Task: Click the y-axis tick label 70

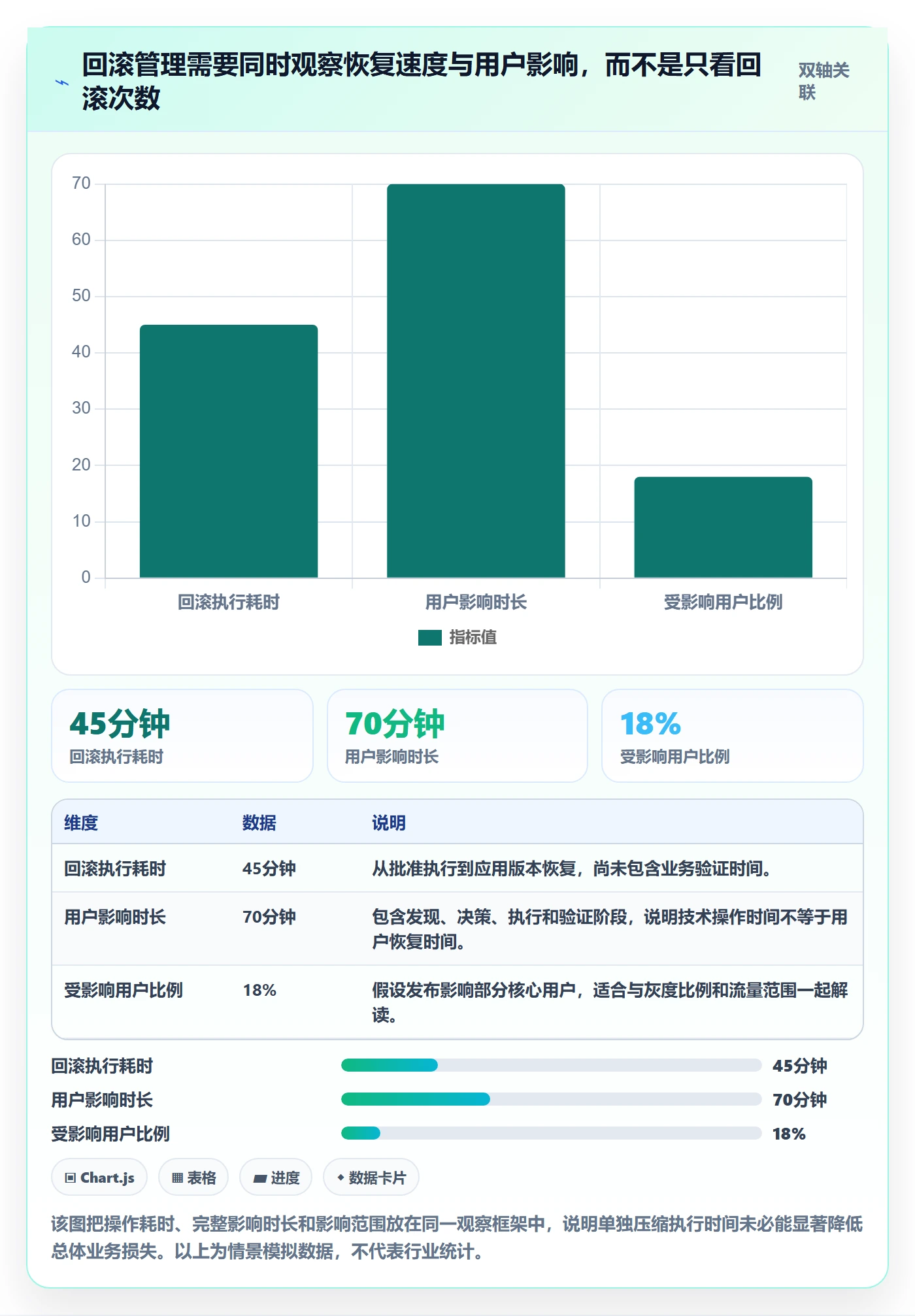Action: 81,183
